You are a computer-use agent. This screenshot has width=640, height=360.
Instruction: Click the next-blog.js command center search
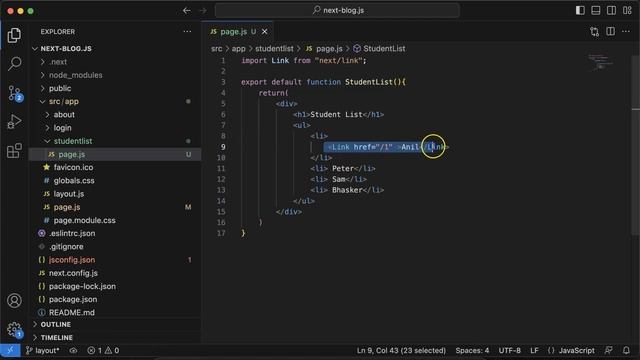point(338,10)
